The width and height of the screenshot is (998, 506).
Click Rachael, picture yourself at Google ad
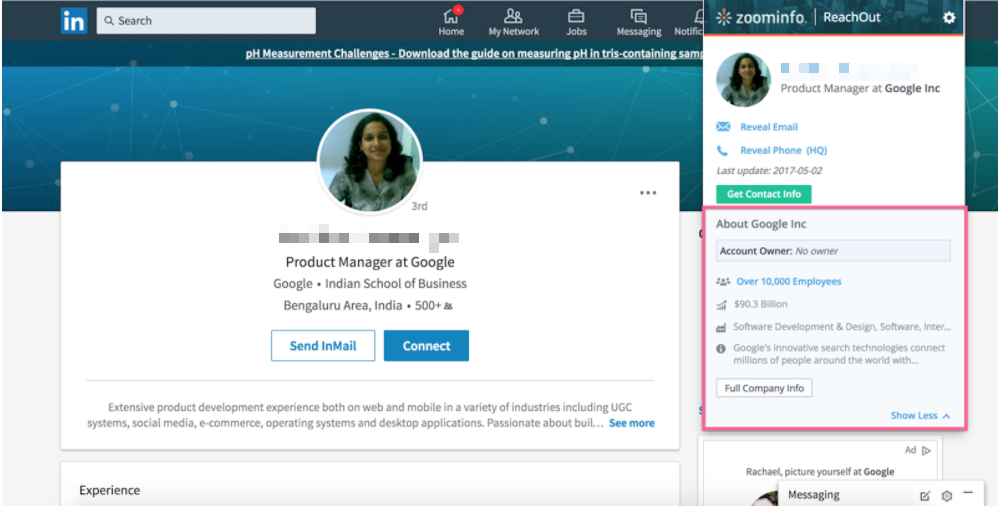click(820, 472)
